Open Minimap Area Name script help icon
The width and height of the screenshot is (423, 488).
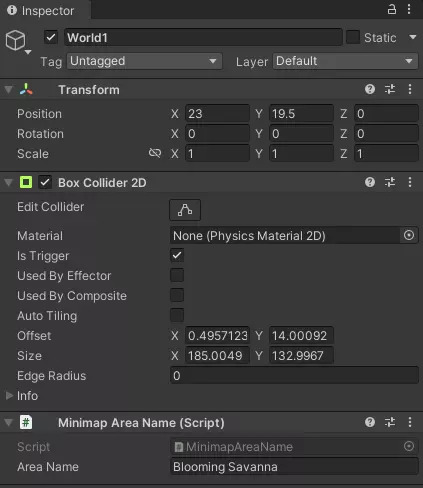pyautogui.click(x=370, y=422)
